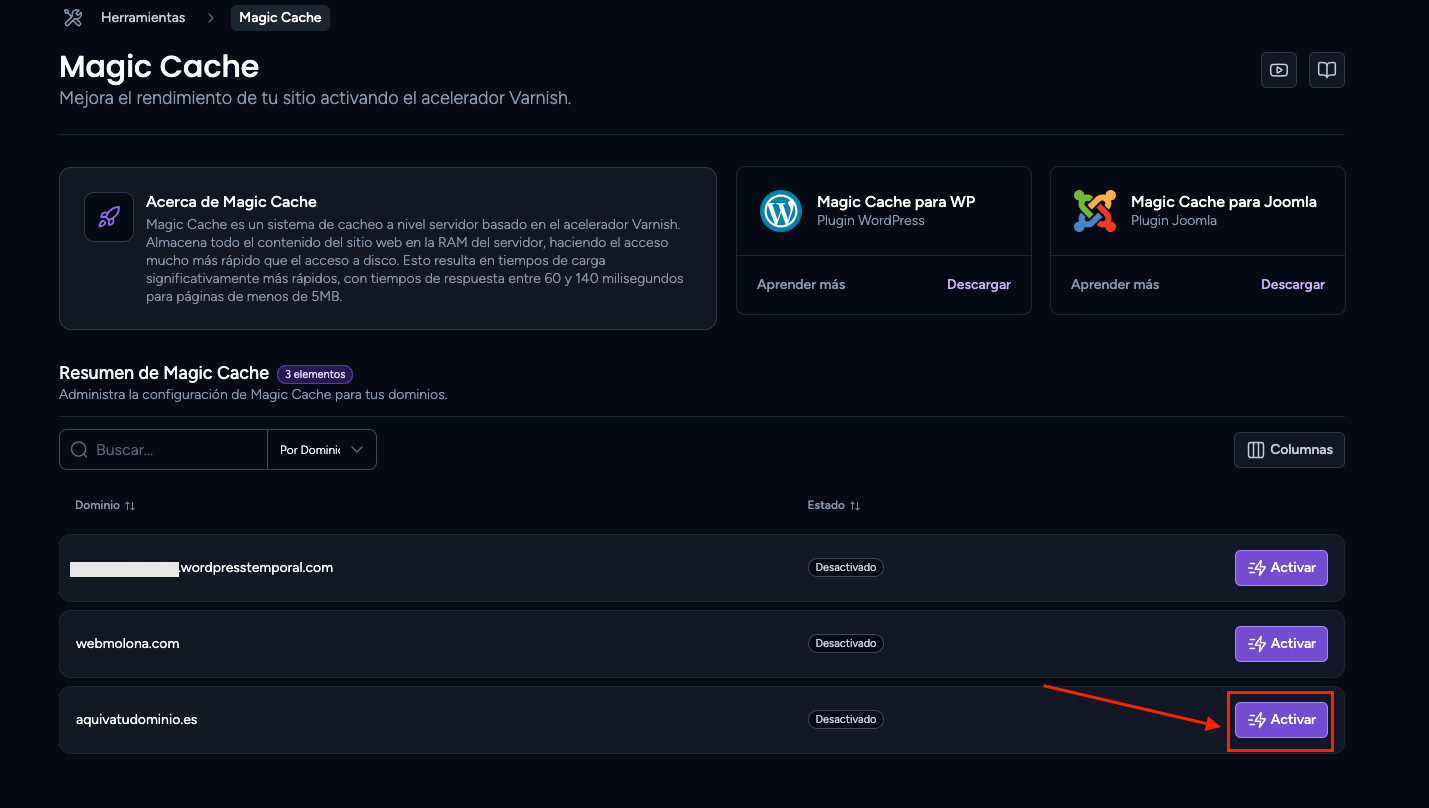Screen dimensions: 1429x808
Task: Click the rocket icon in Acerca de
Action: pyautogui.click(x=109, y=217)
